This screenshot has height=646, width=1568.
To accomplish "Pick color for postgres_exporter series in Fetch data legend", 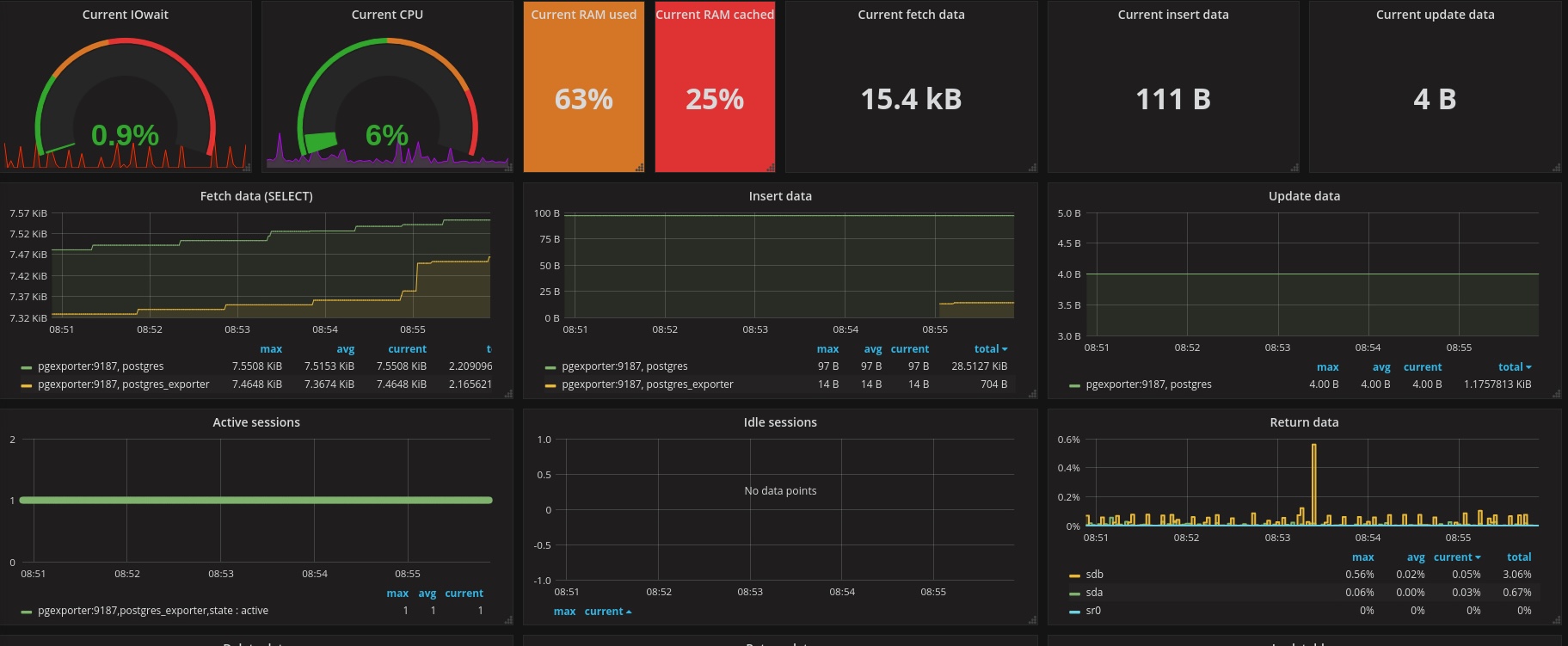I will 27,385.
